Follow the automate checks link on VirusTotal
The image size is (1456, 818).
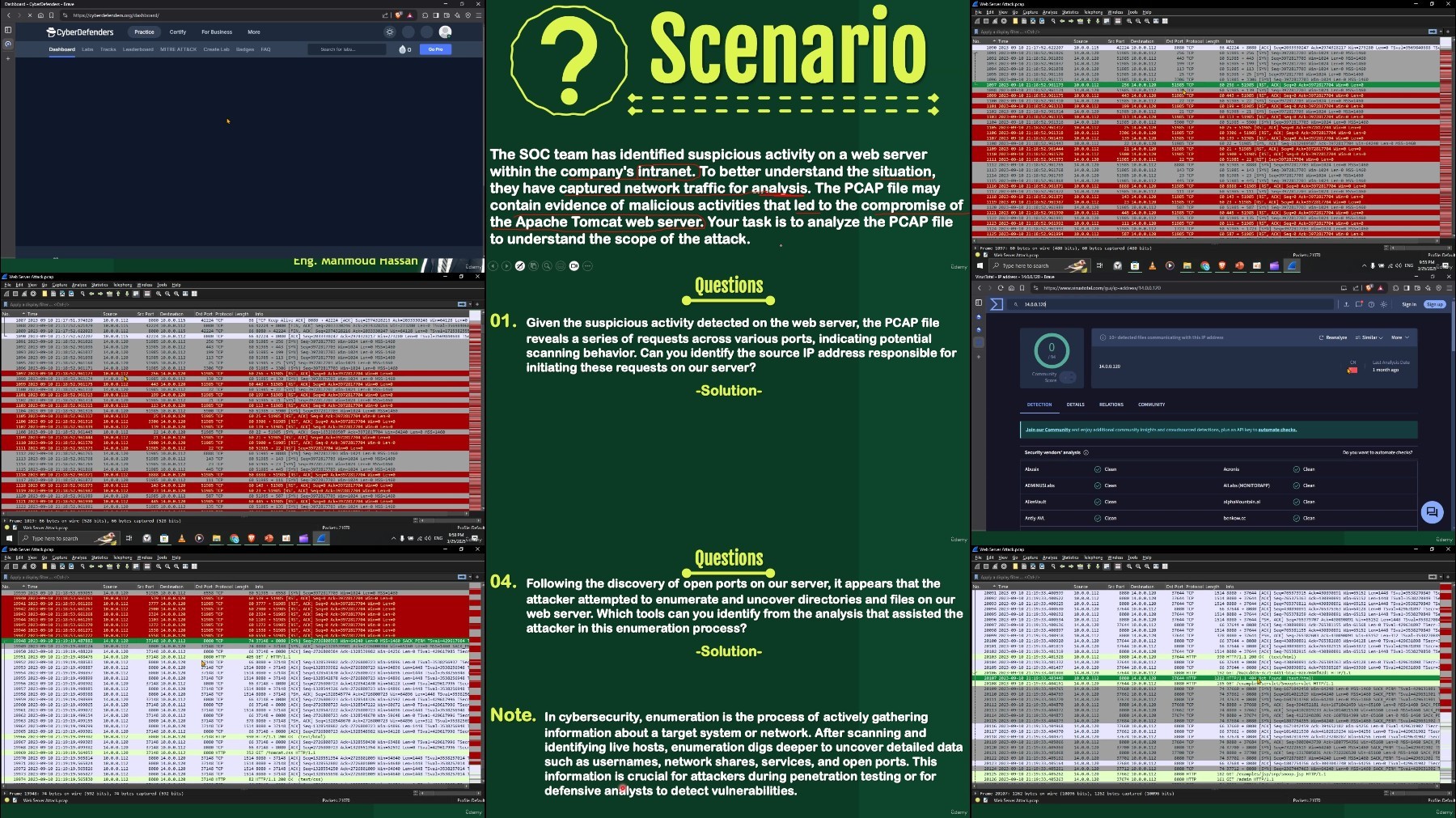(x=1277, y=430)
